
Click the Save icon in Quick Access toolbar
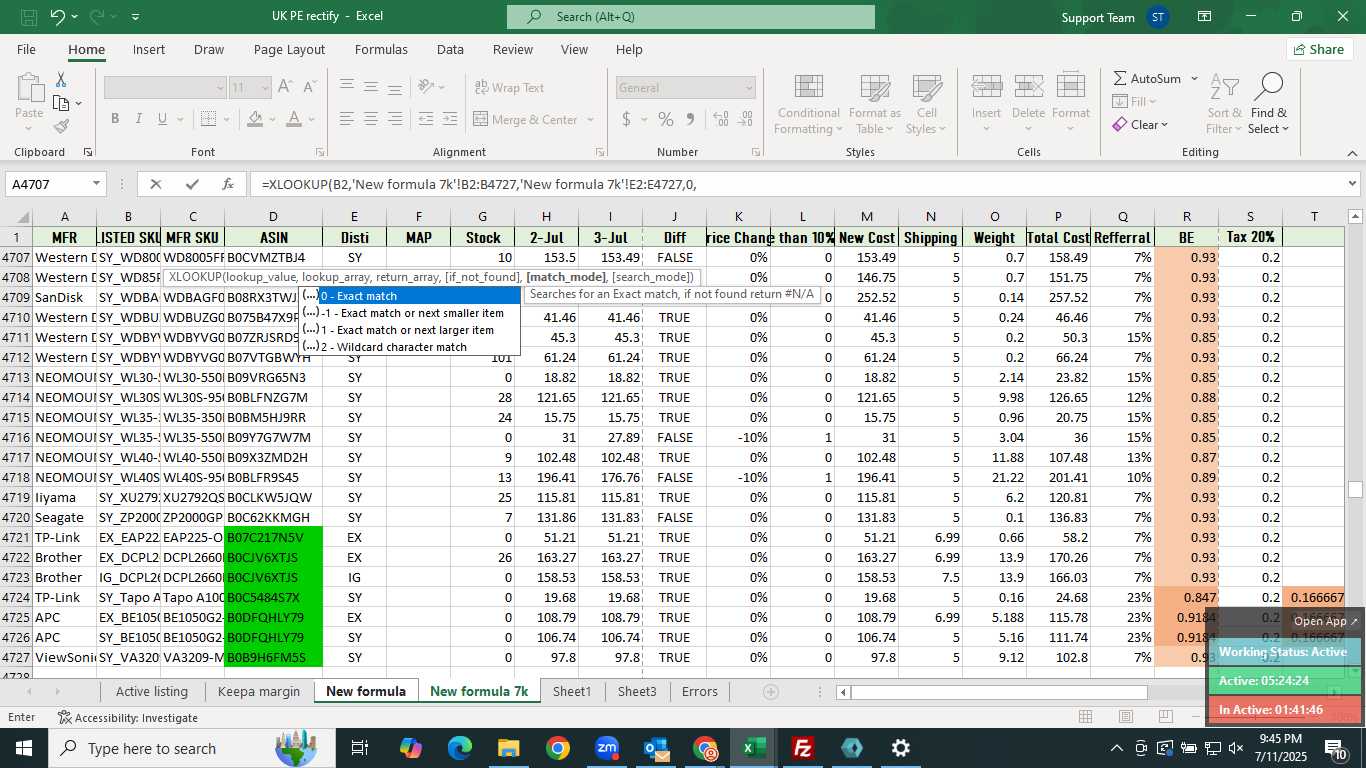coord(29,17)
